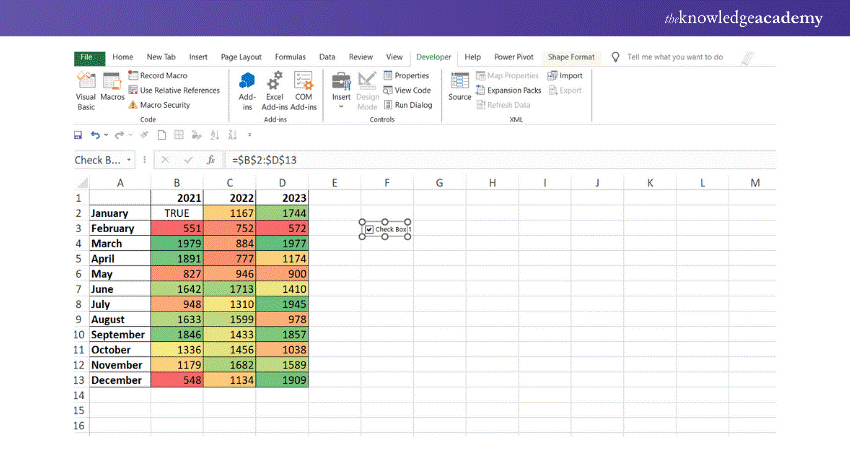
Task: Expand the Insert controls dropdown
Action: 341,106
